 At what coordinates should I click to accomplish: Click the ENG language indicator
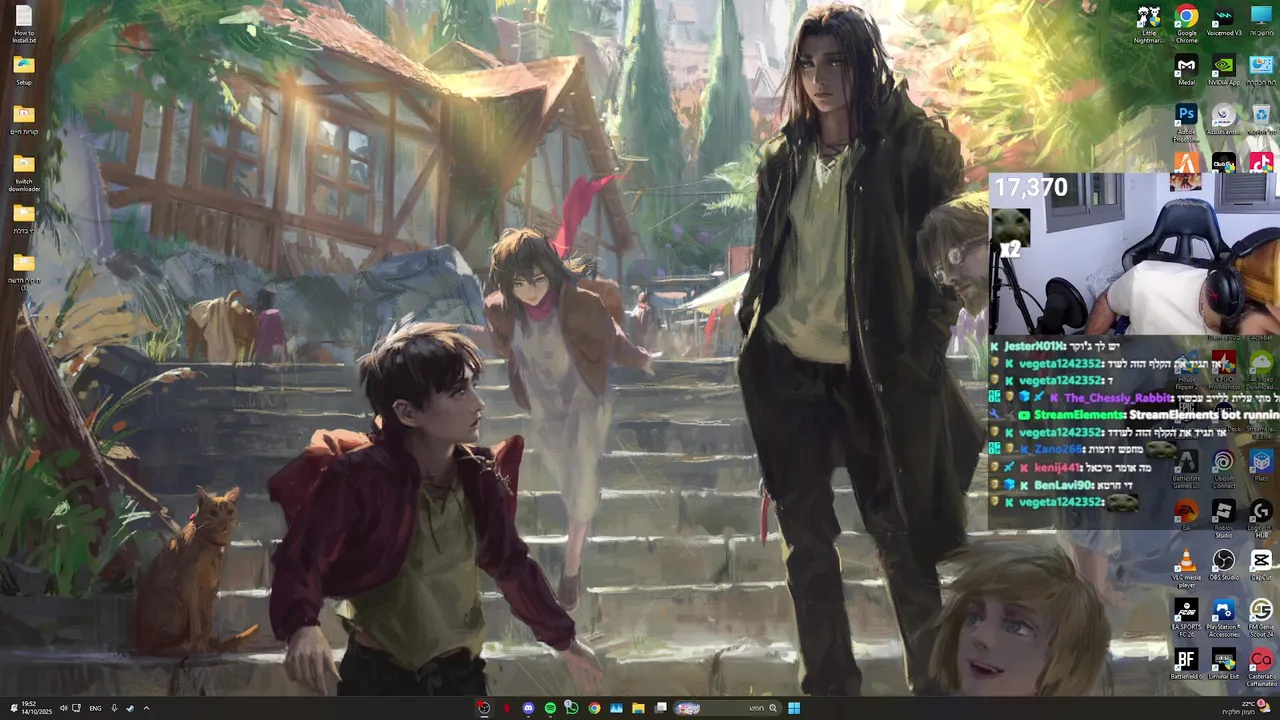(95, 708)
